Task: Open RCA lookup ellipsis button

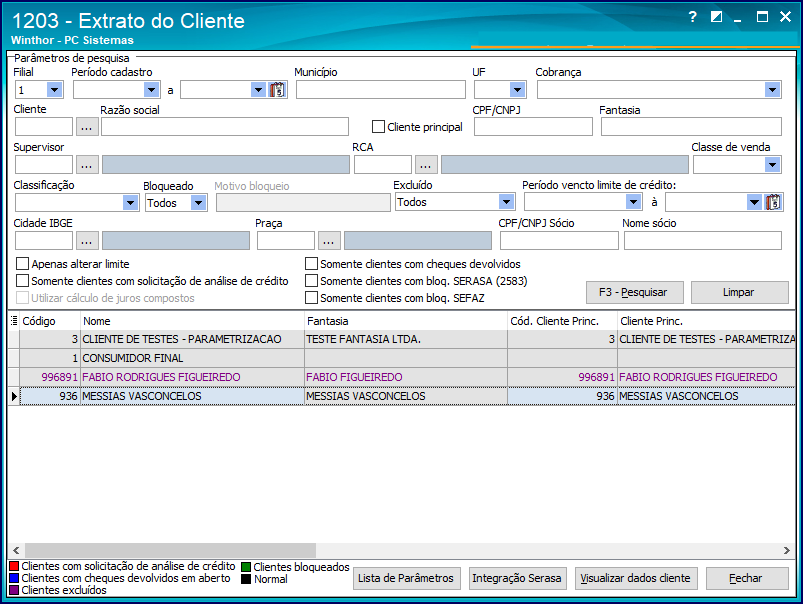Action: click(x=426, y=165)
